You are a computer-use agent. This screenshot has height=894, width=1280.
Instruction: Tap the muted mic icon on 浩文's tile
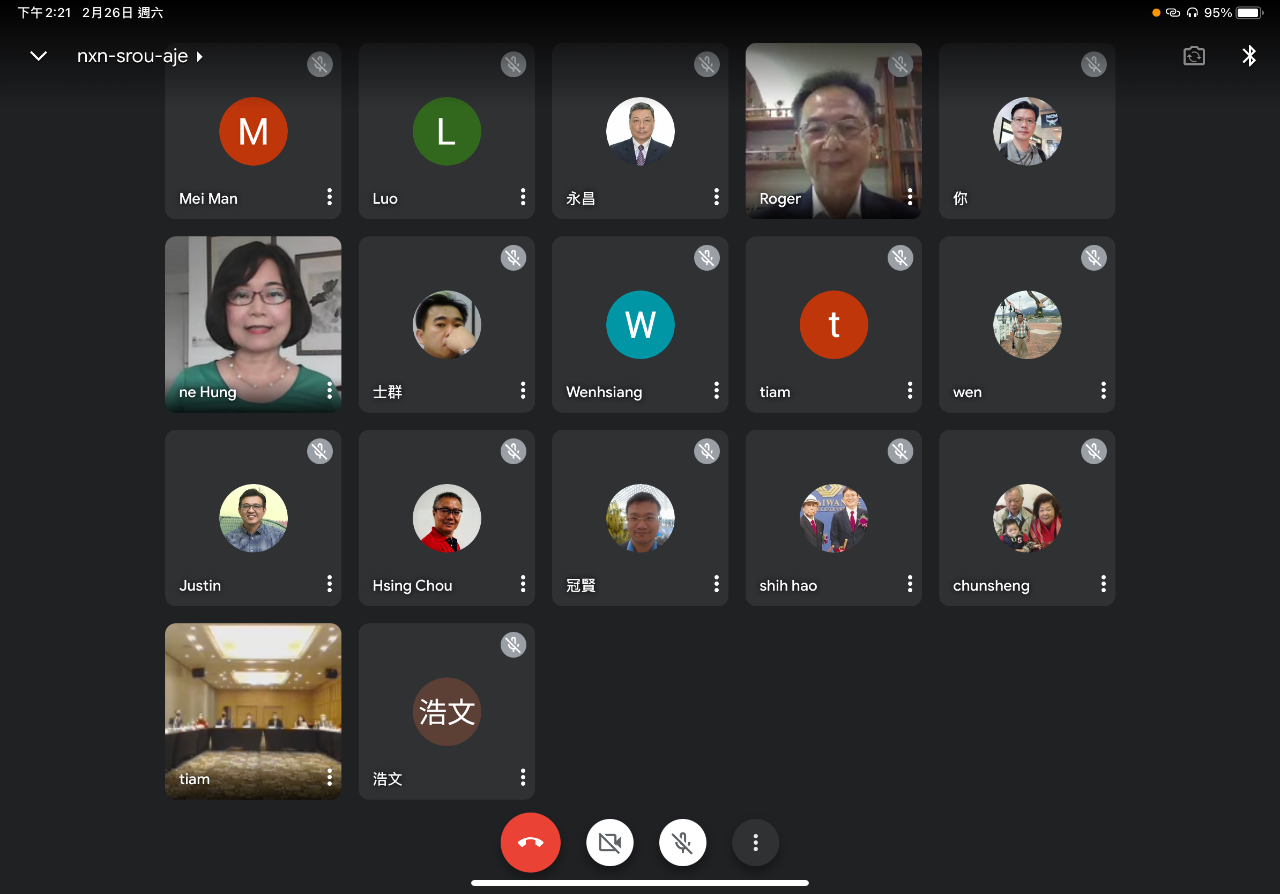tap(513, 645)
